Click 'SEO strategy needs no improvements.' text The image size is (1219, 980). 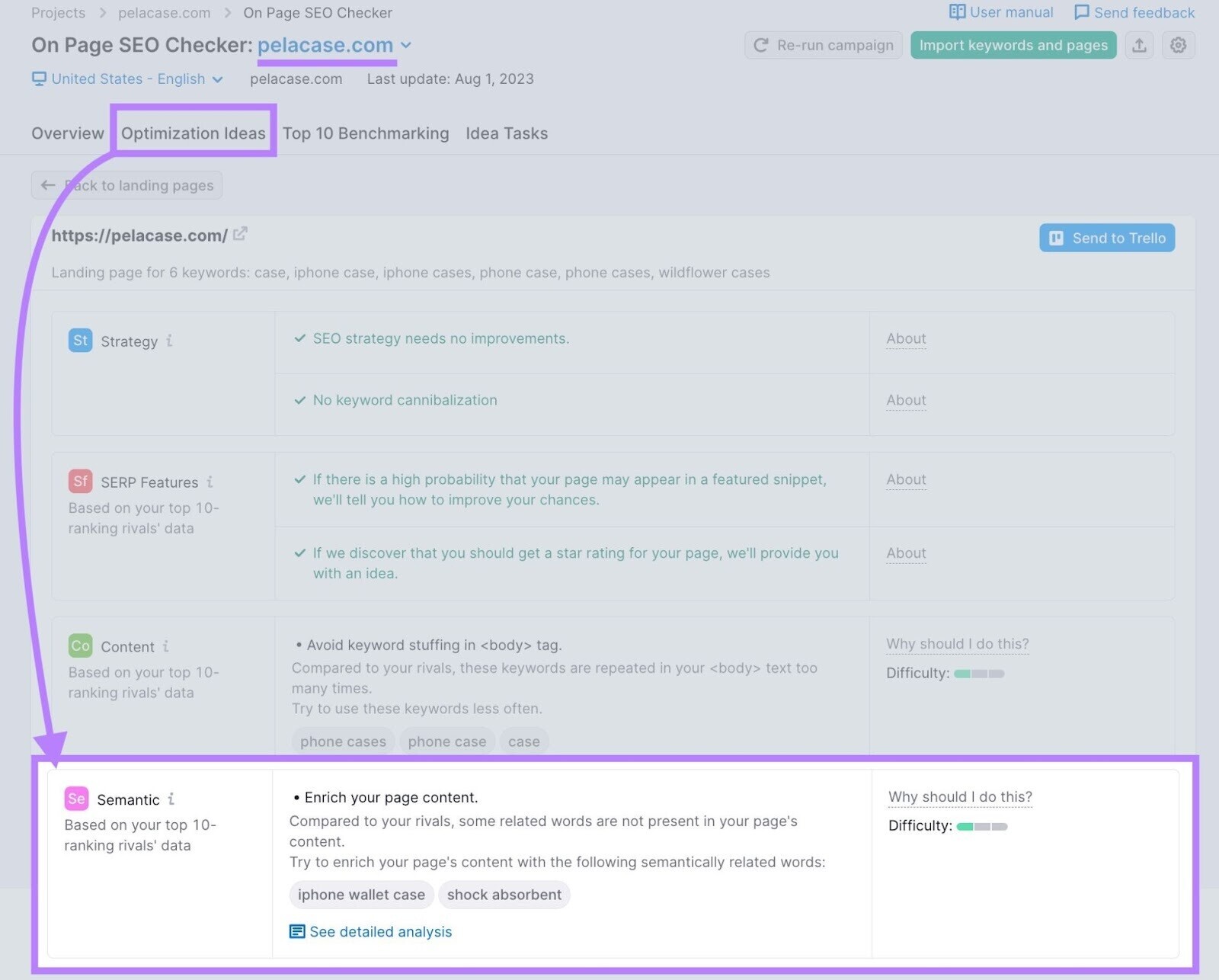pyautogui.click(x=441, y=338)
